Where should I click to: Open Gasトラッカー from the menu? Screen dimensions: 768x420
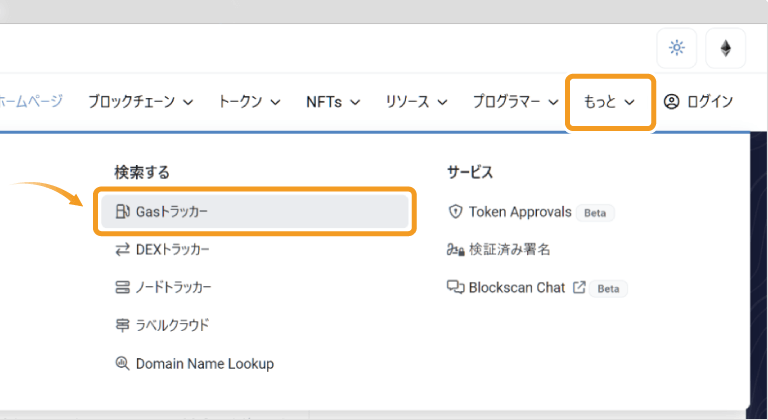255,211
